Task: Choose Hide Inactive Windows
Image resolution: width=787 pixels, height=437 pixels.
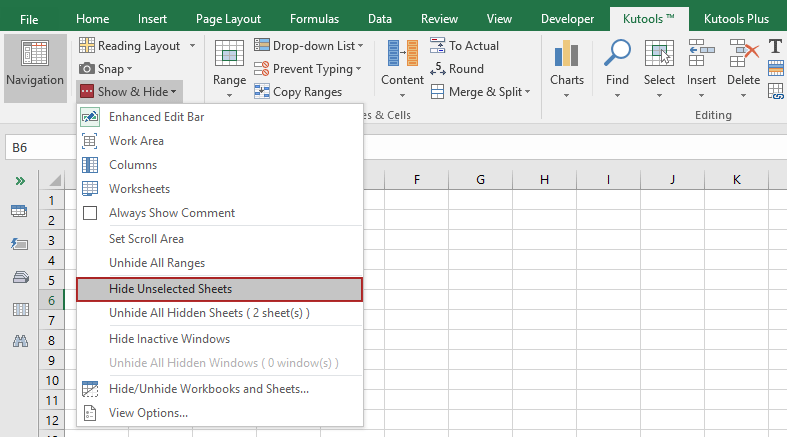Action: coord(219,339)
